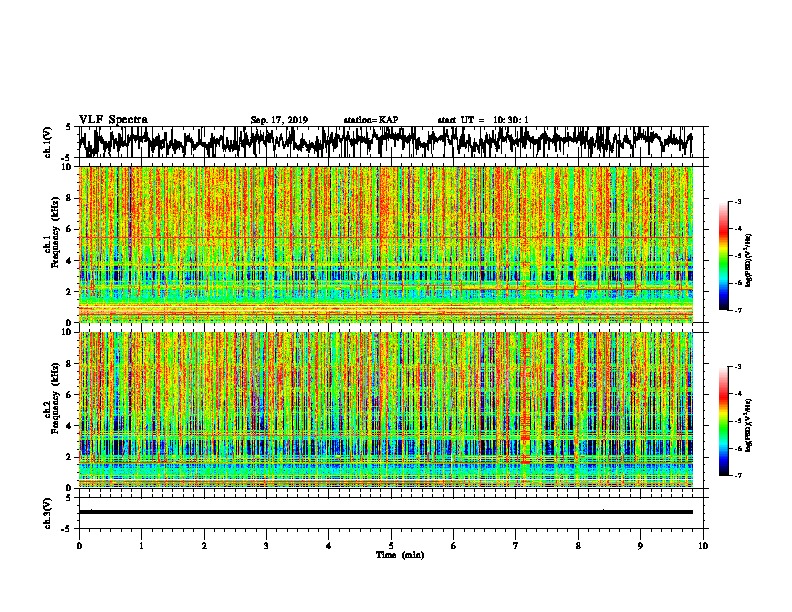Screen dimensions: 792x612
Task: Click the 'Time (min)' axis label
Action: coord(400,555)
